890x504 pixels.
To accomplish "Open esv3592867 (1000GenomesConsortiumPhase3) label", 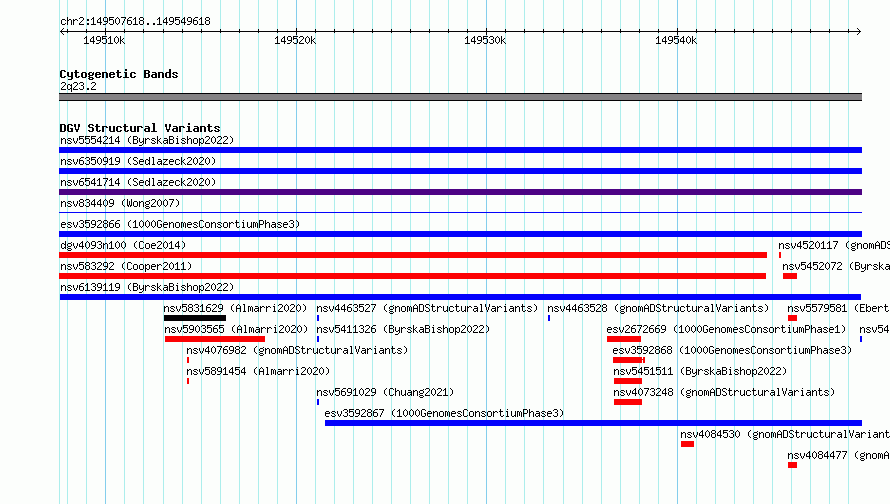I will click(x=444, y=413).
